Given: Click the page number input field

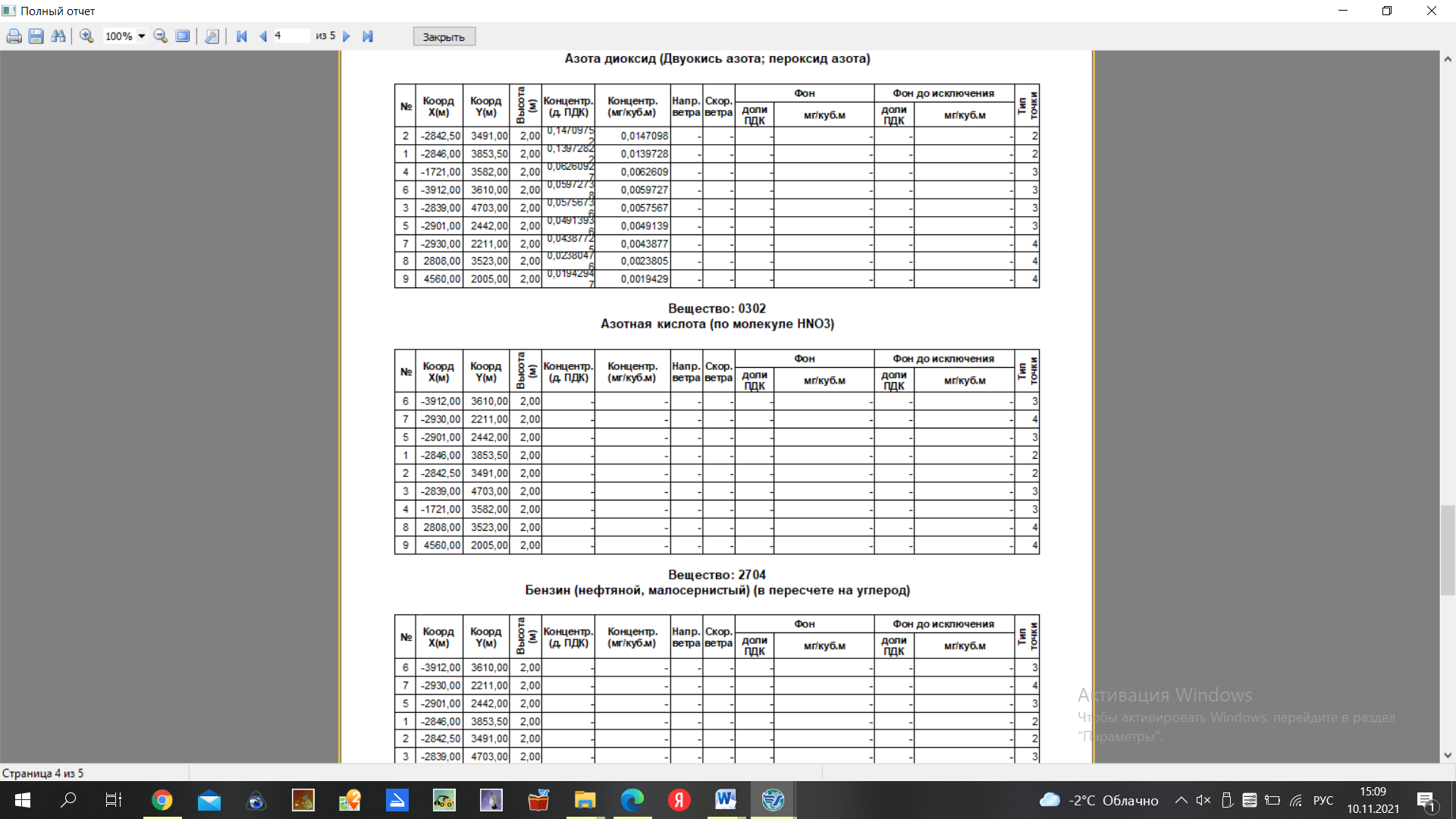Looking at the screenshot, I should (x=290, y=36).
